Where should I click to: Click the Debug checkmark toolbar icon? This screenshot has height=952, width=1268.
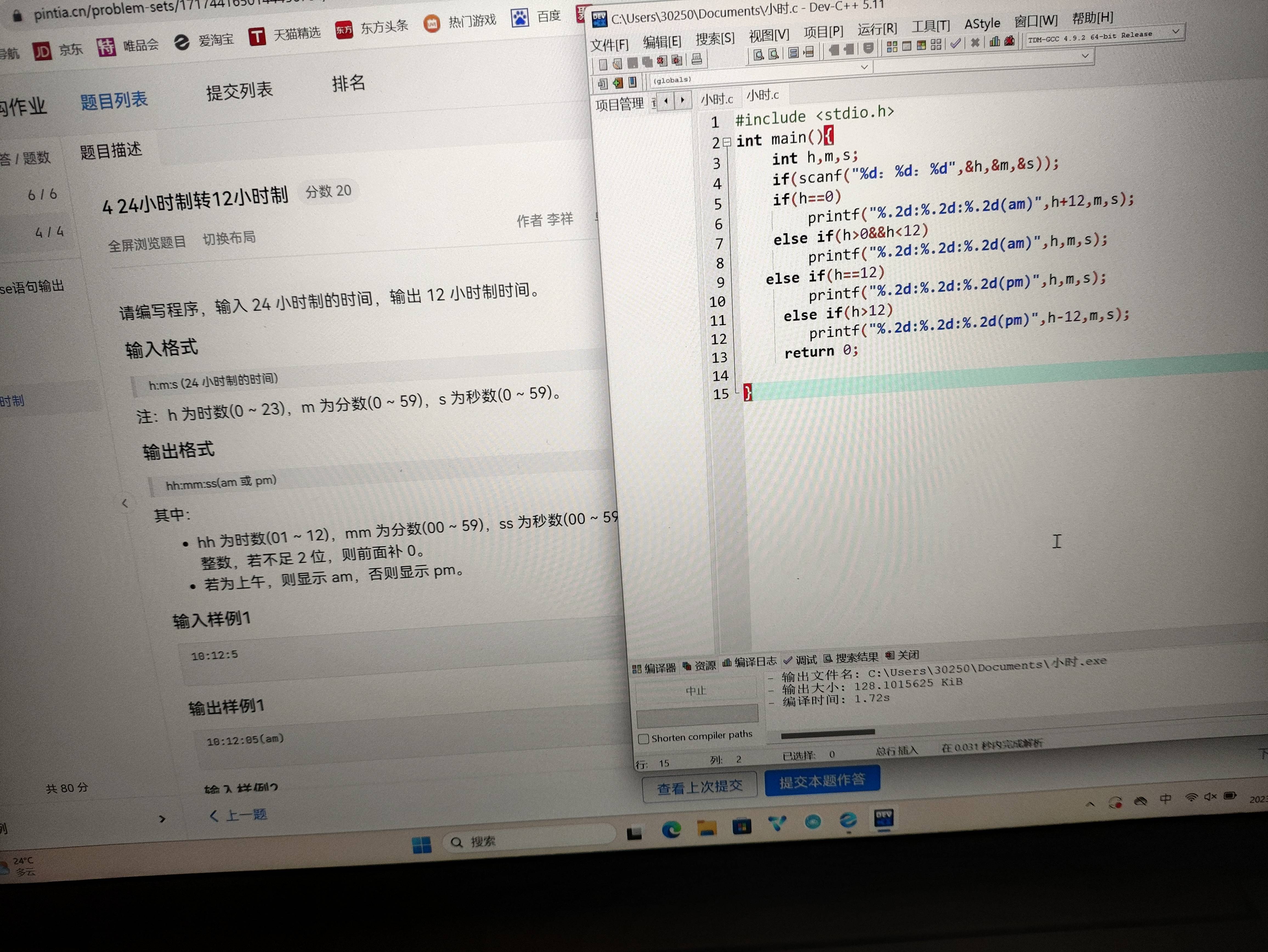tap(955, 44)
